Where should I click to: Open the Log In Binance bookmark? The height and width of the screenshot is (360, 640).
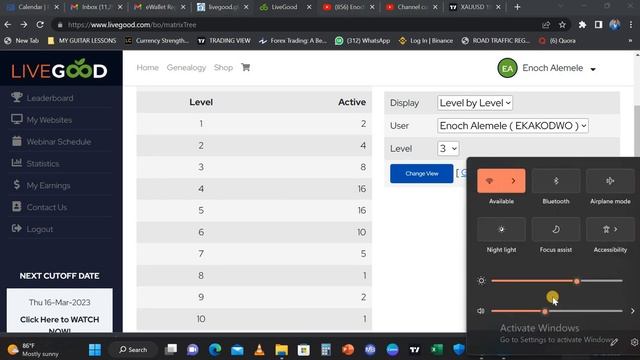point(426,41)
